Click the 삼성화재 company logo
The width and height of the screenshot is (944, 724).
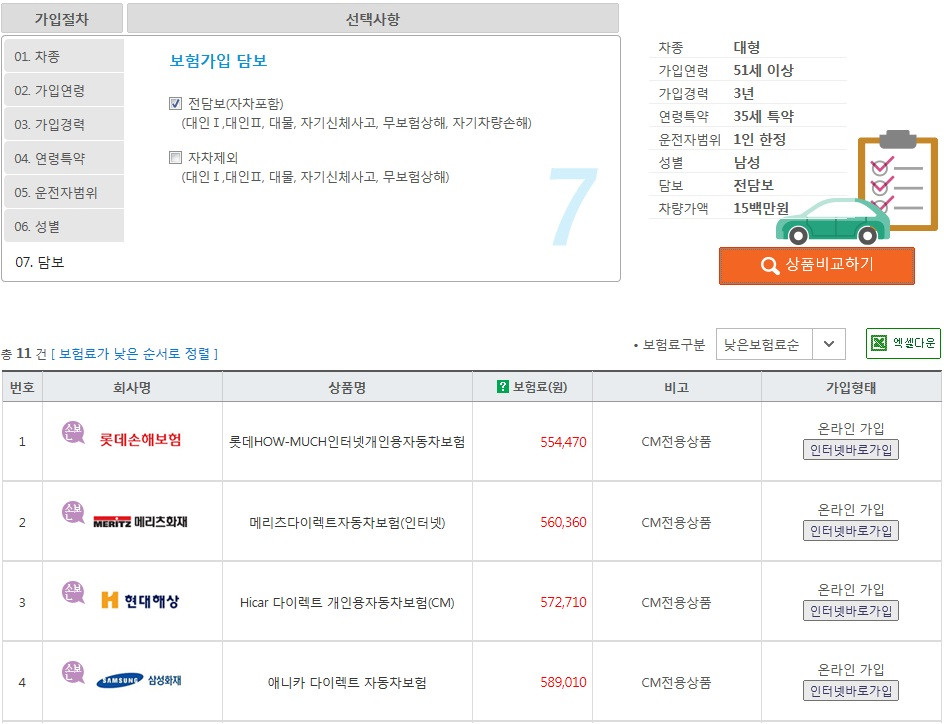(139, 681)
